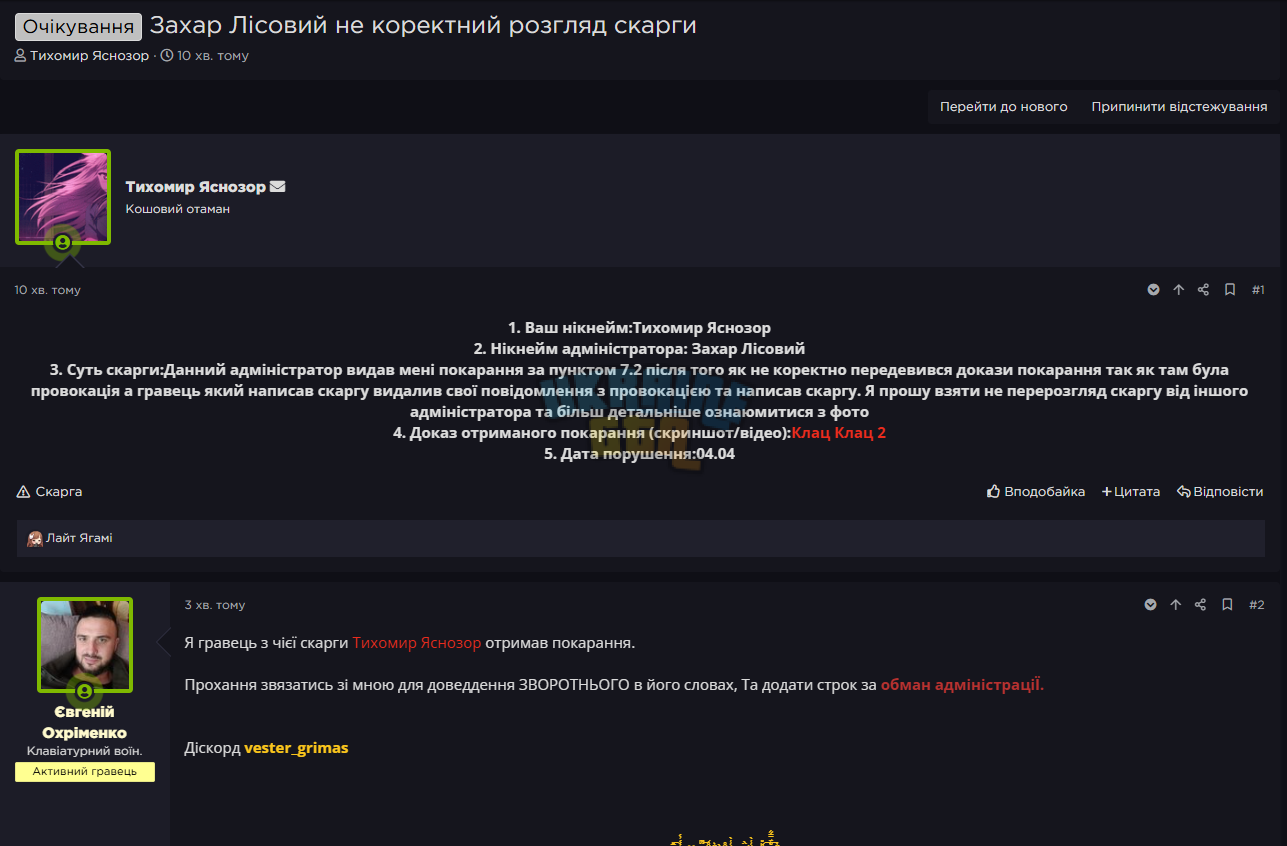Open the red Клац evidence link
This screenshot has width=1287, height=846.
click(x=811, y=433)
